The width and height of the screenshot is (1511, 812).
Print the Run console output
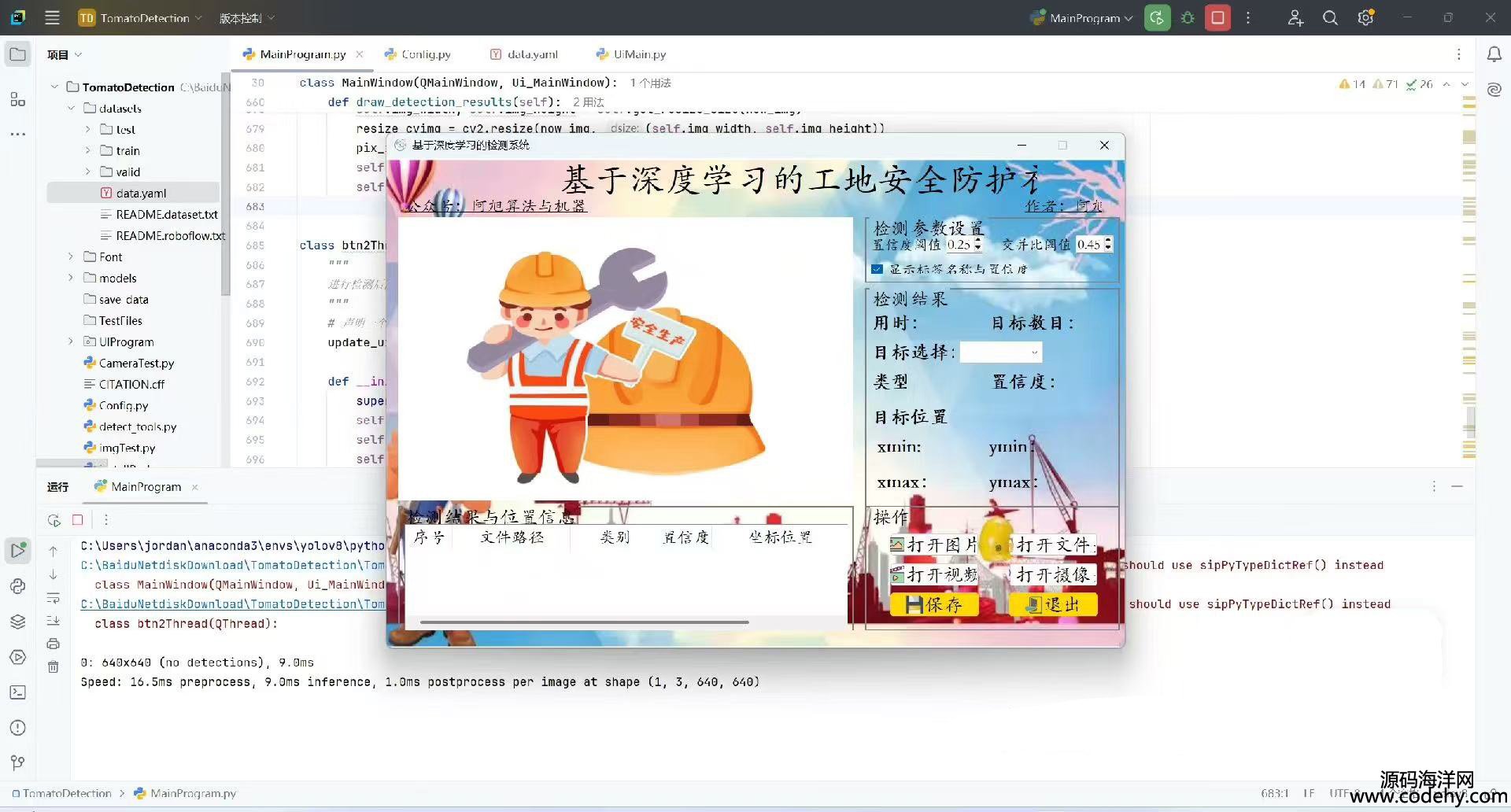(x=53, y=644)
